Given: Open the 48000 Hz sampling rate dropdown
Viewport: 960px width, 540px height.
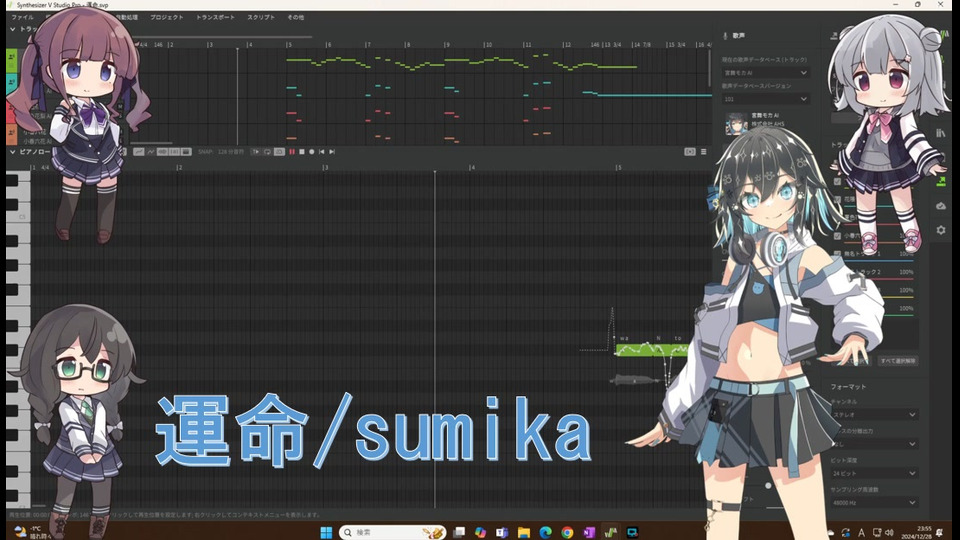Looking at the screenshot, I should click(874, 503).
